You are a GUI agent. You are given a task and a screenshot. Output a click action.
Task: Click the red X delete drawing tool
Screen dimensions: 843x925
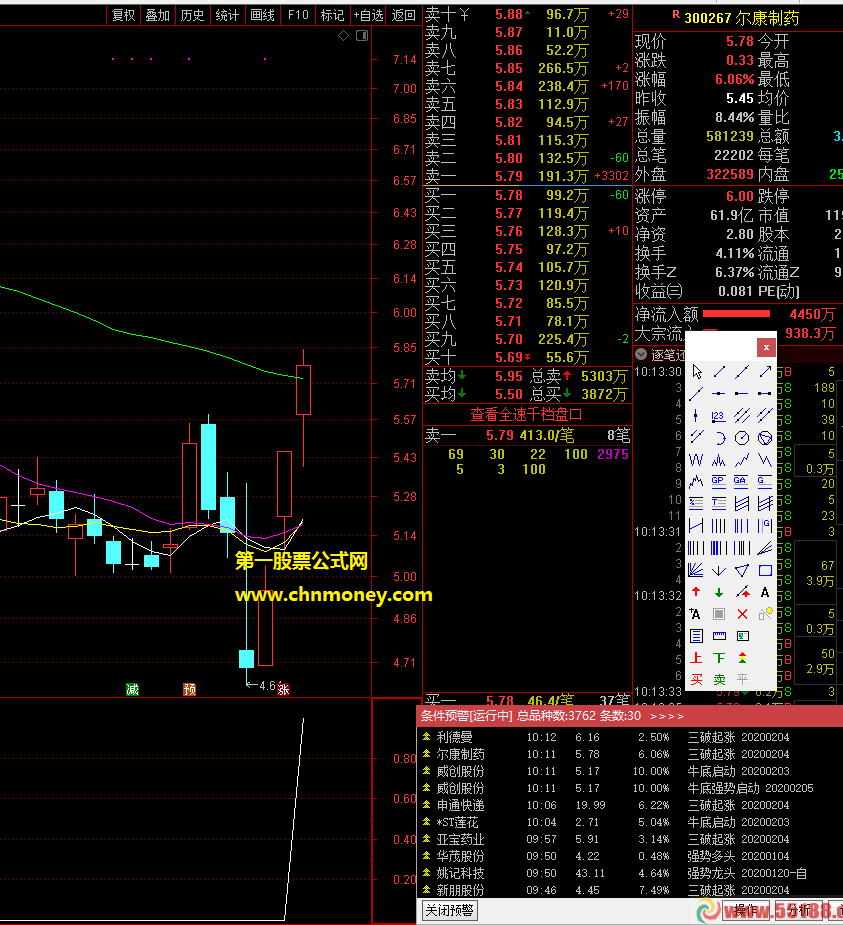click(742, 614)
